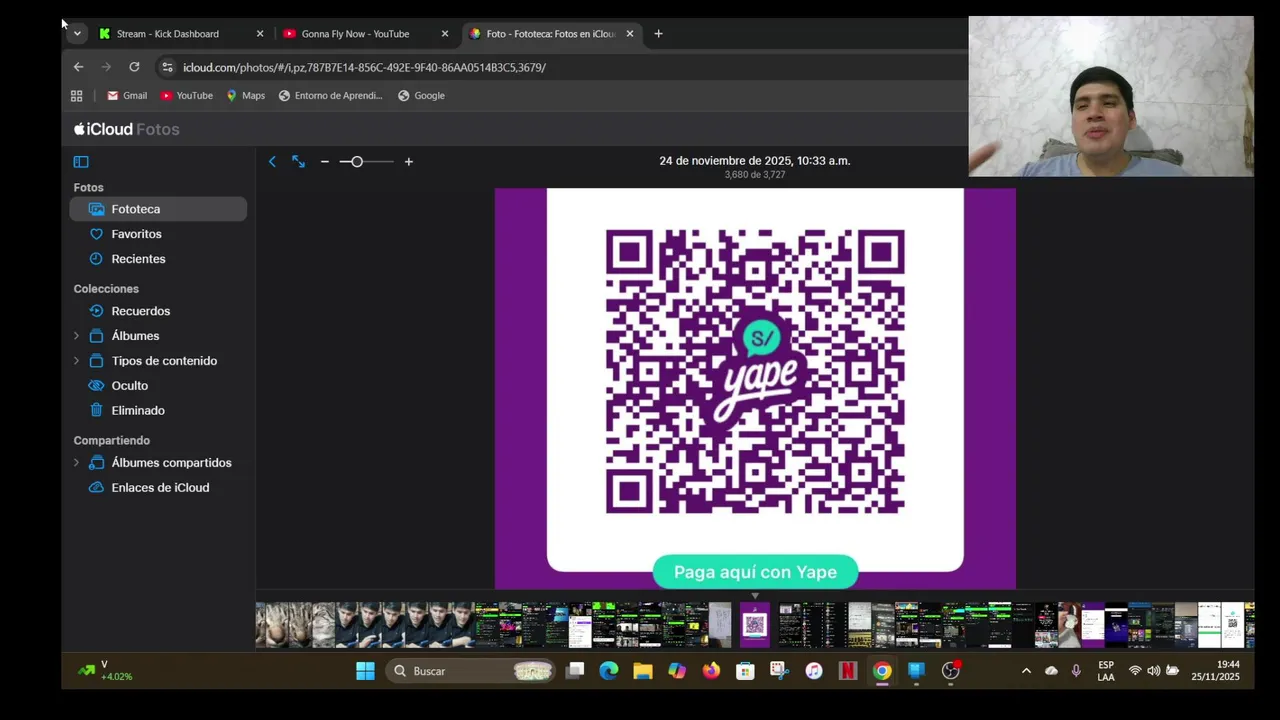This screenshot has width=1280, height=720.
Task: View site information icon in address bar
Action: [167, 67]
